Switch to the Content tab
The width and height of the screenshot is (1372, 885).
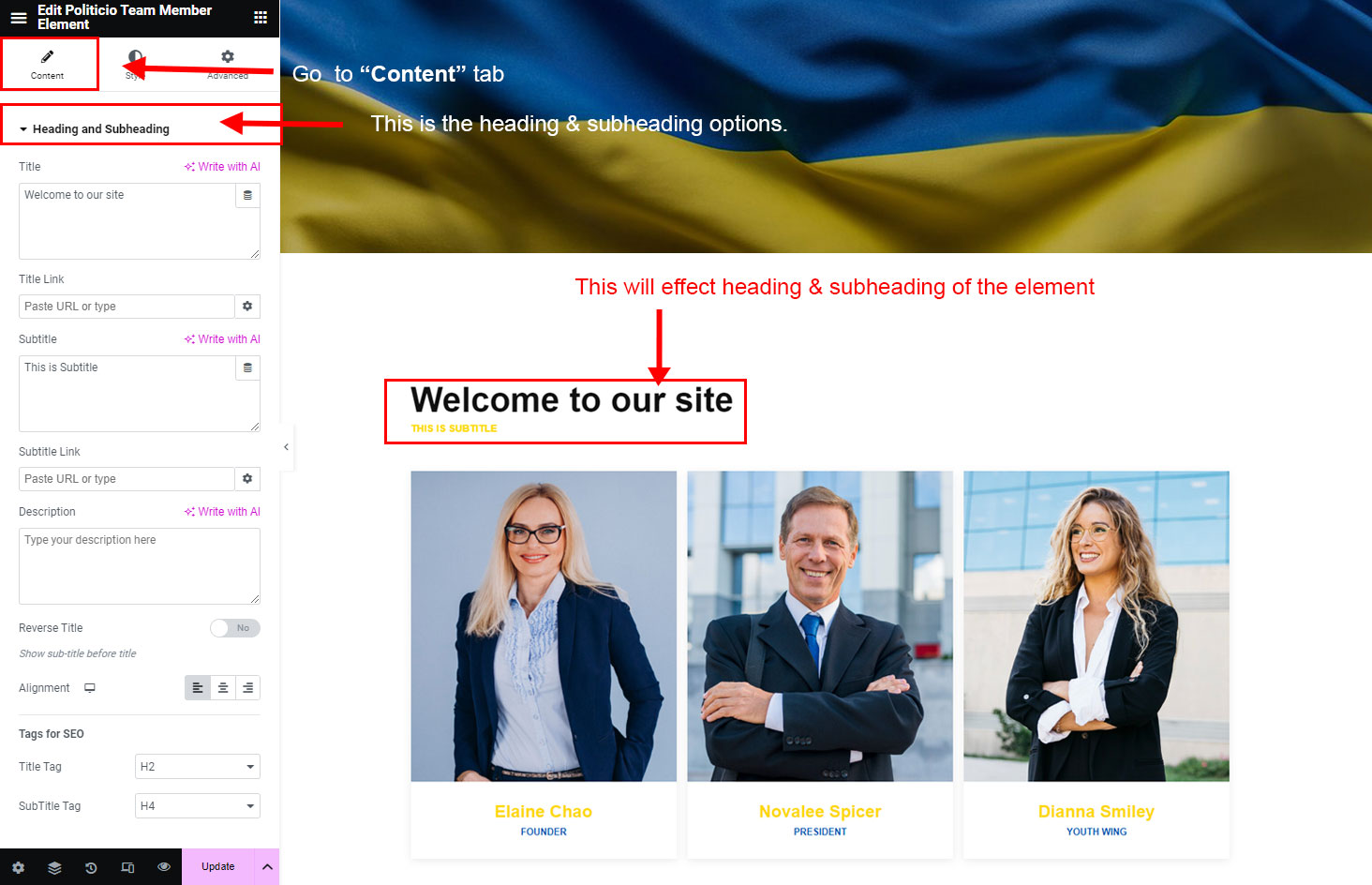coord(48,65)
